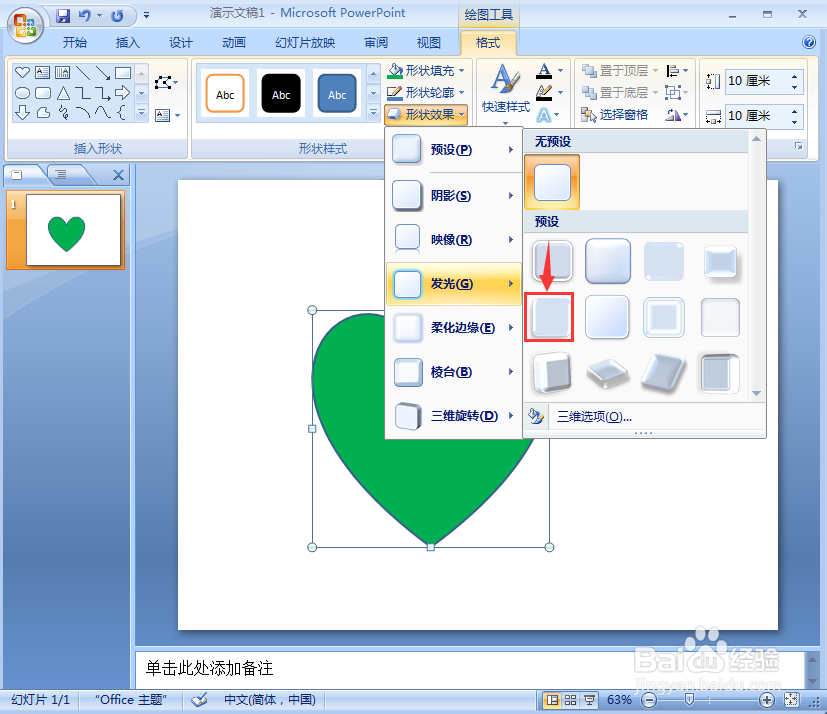Expand the shape styles gallery More arrow

point(373,112)
